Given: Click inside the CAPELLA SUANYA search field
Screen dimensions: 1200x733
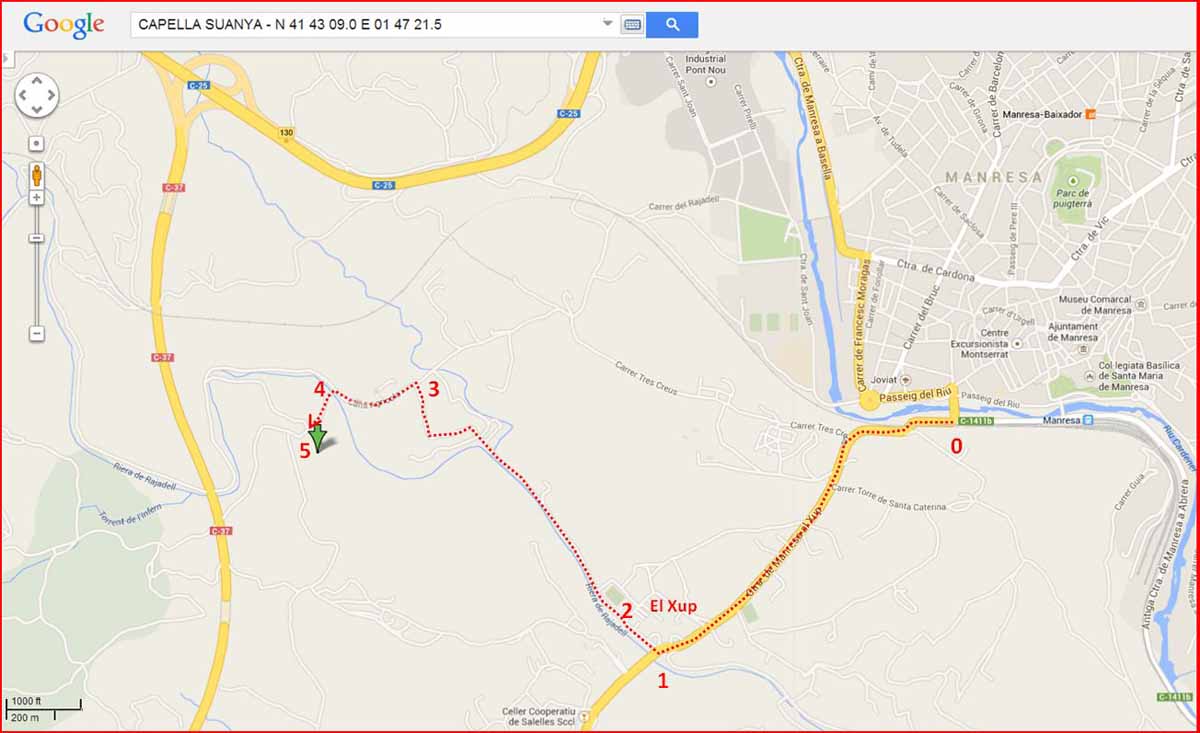Looking at the screenshot, I should pyautogui.click(x=364, y=25).
